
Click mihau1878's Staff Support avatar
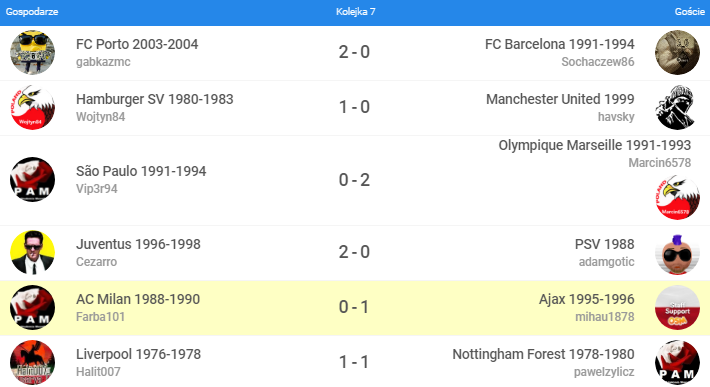click(677, 308)
